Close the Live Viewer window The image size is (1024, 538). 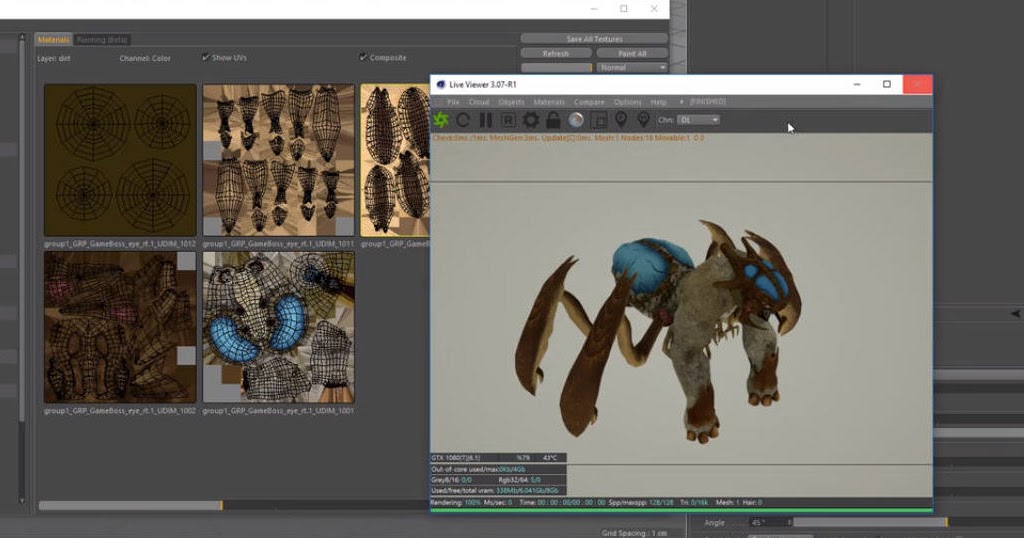point(918,84)
